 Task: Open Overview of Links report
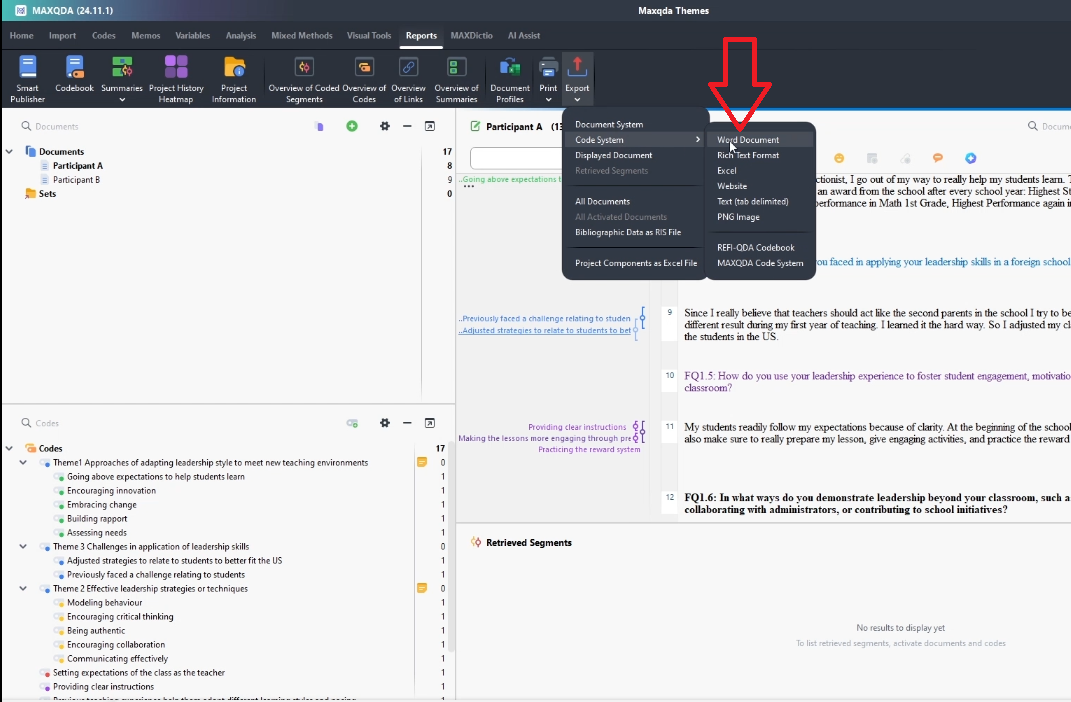408,78
